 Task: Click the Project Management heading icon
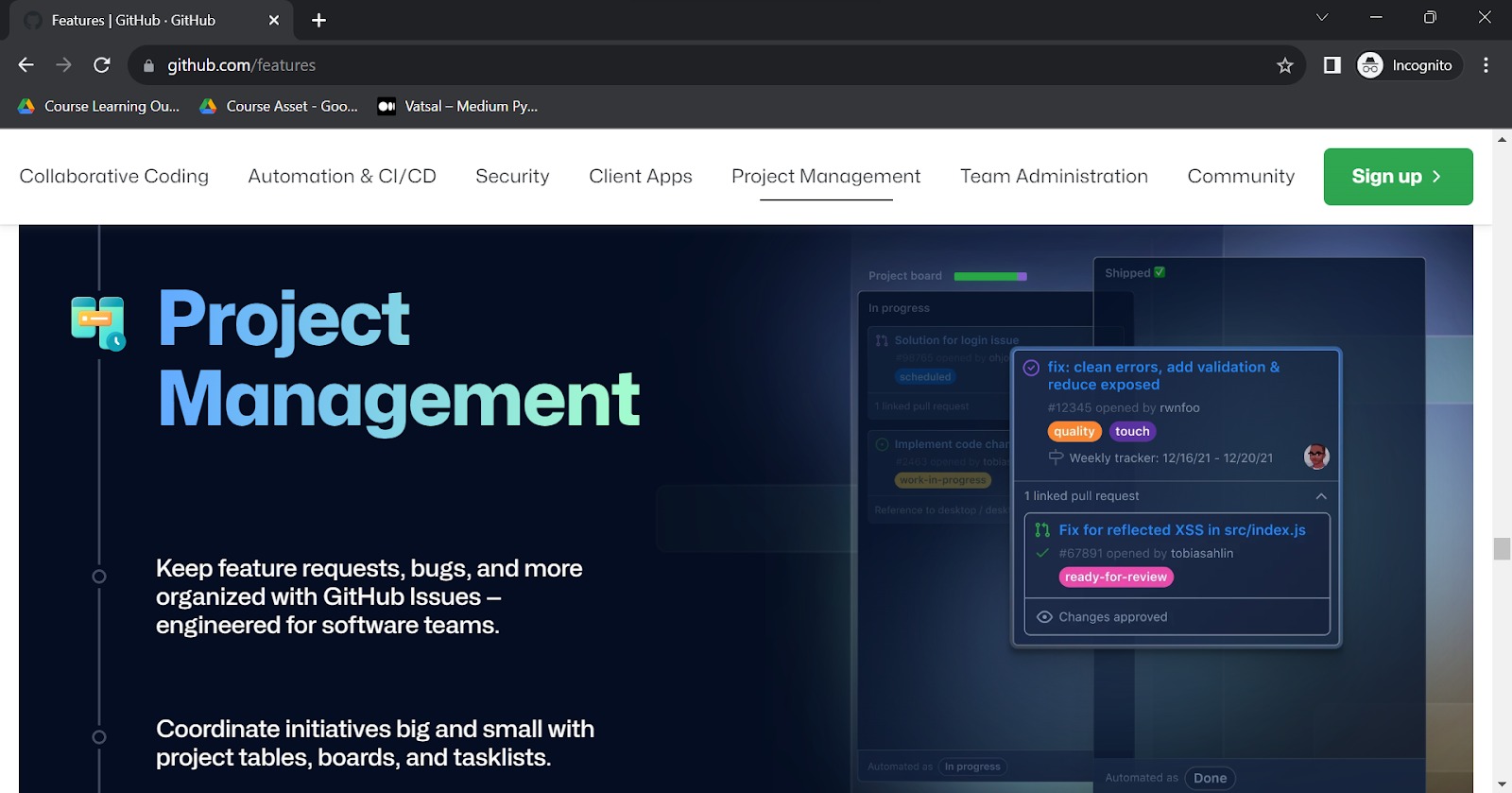(98, 323)
